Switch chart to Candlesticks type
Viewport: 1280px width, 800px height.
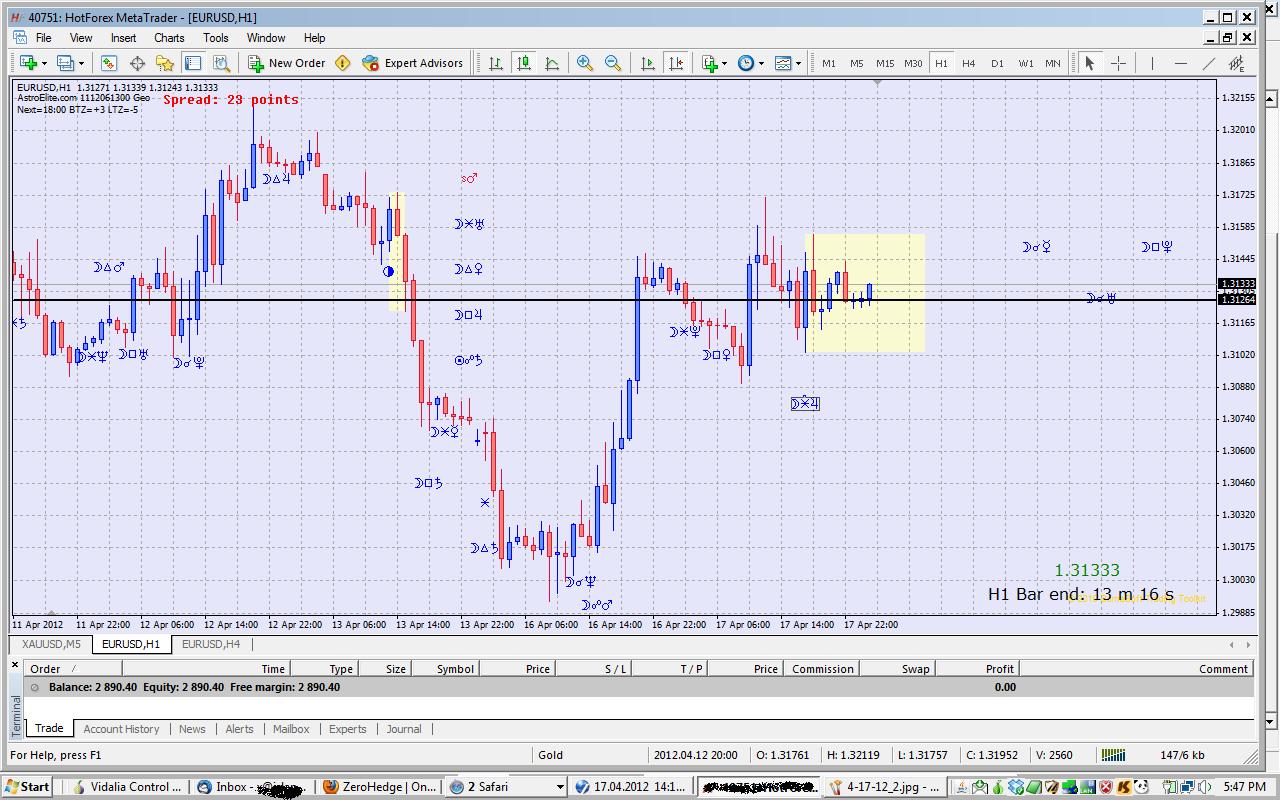coord(524,63)
